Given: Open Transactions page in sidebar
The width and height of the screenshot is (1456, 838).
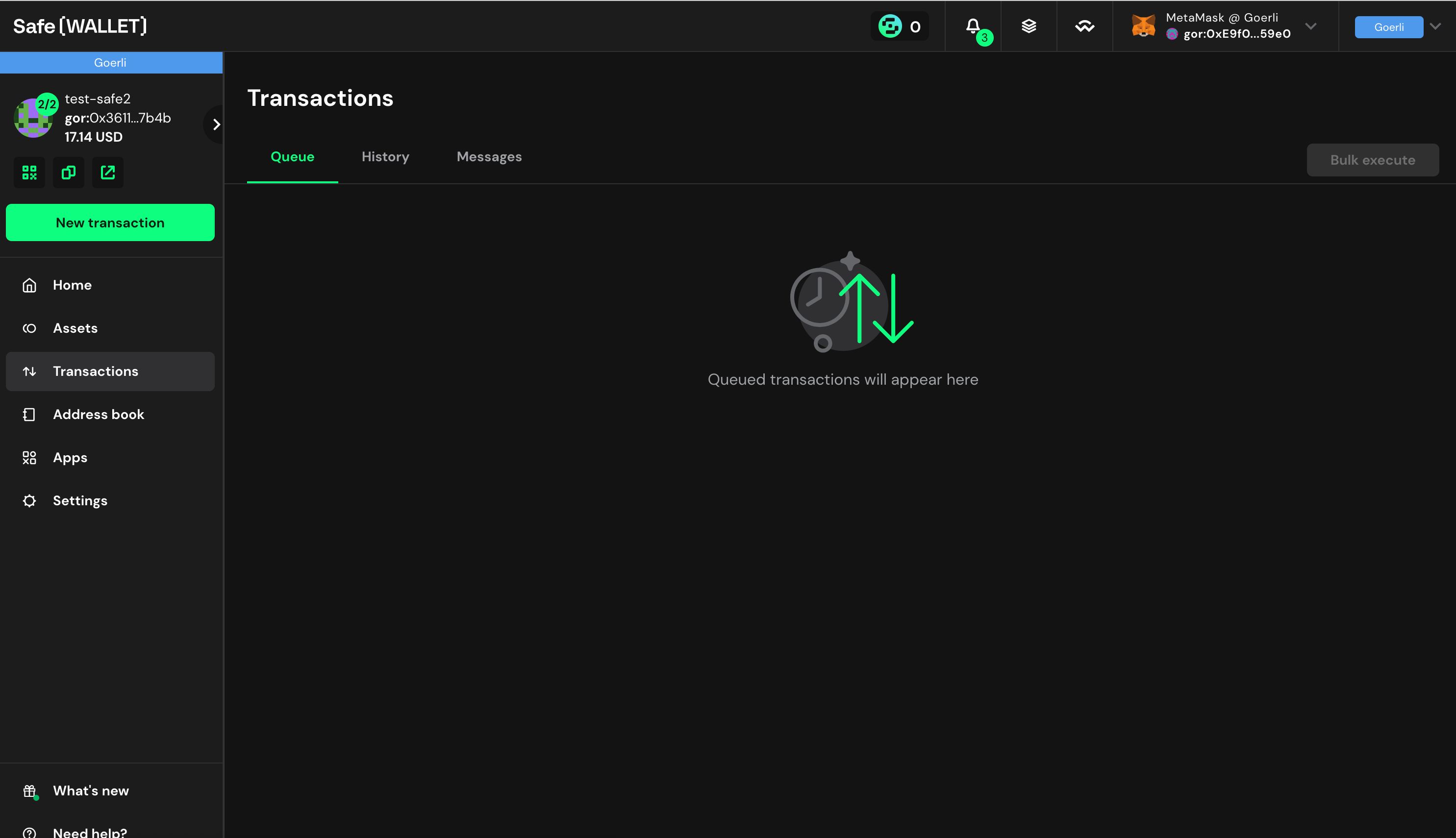Looking at the screenshot, I should 110,371.
